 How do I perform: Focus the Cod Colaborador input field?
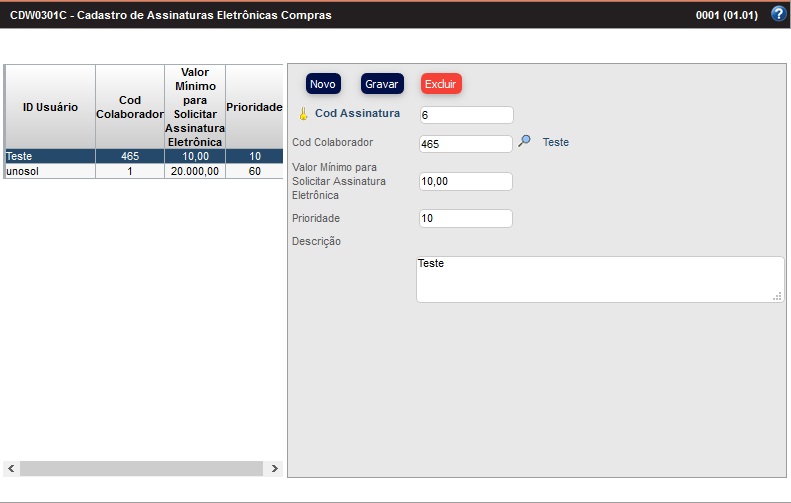tap(466, 144)
